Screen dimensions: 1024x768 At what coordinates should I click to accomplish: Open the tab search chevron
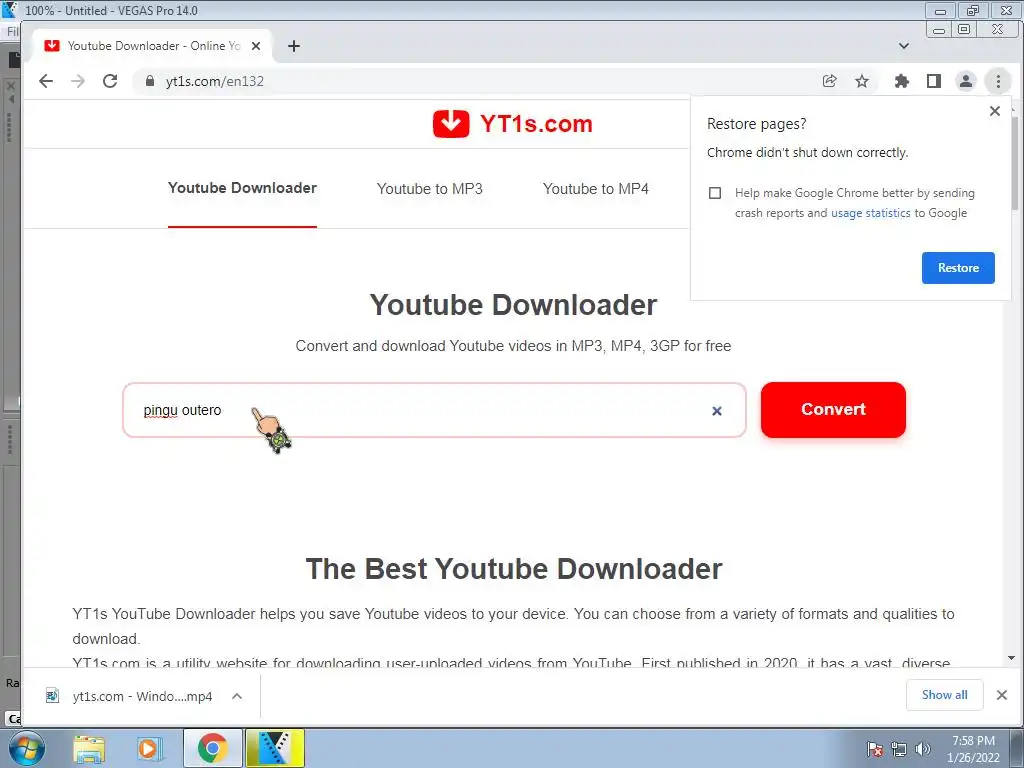pyautogui.click(x=904, y=46)
